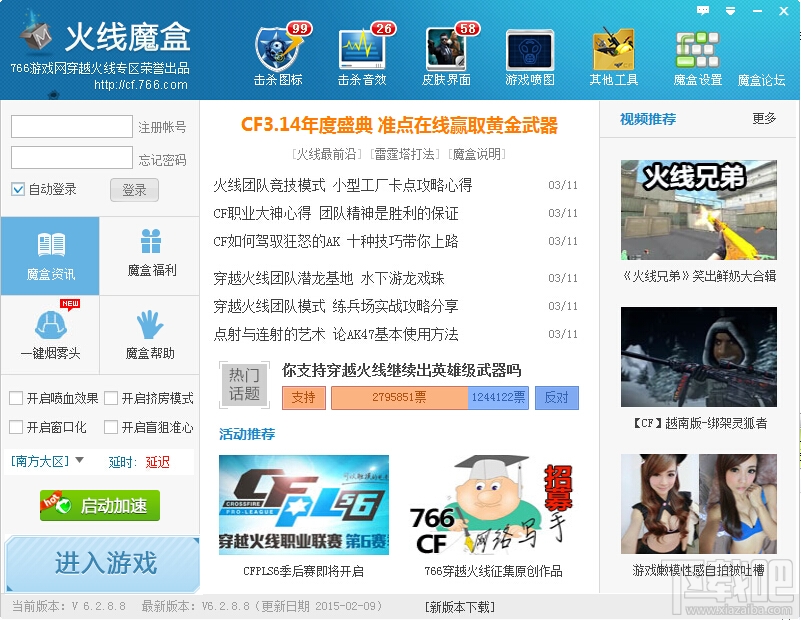
Task: Click the 新版本下载 link in status bar
Action: 460,607
